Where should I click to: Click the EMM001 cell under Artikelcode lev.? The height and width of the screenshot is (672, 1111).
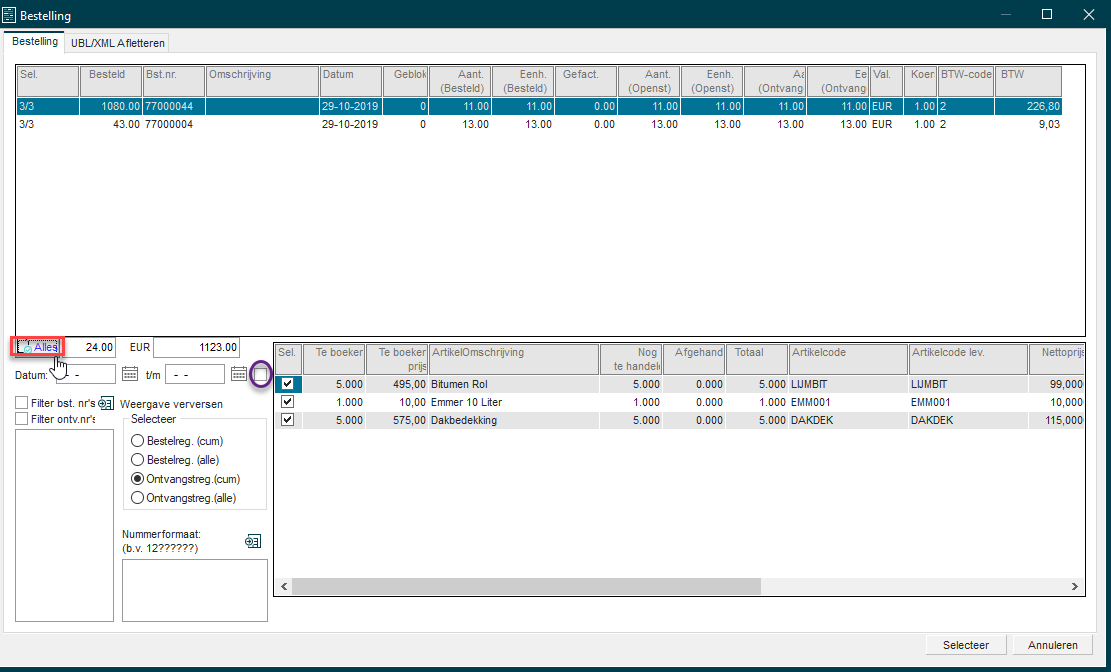tap(968, 402)
